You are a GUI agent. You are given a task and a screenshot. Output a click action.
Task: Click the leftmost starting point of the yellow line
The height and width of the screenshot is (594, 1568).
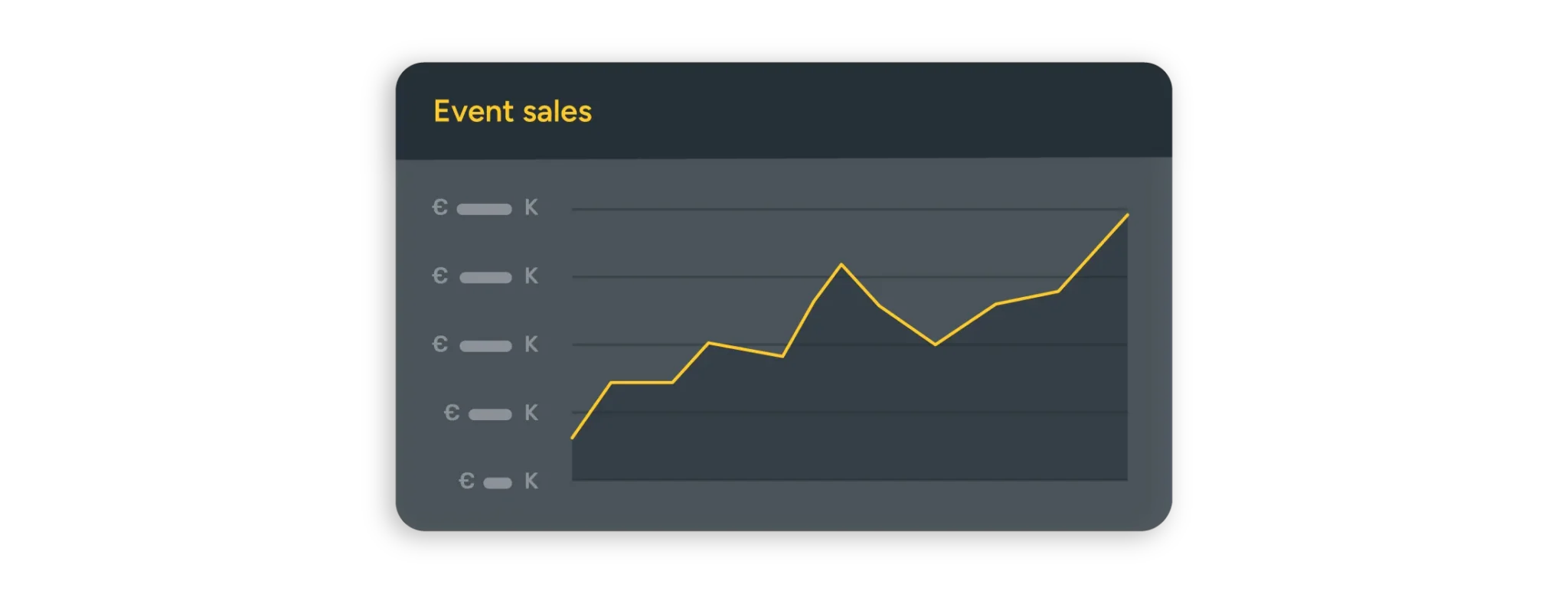pos(573,437)
